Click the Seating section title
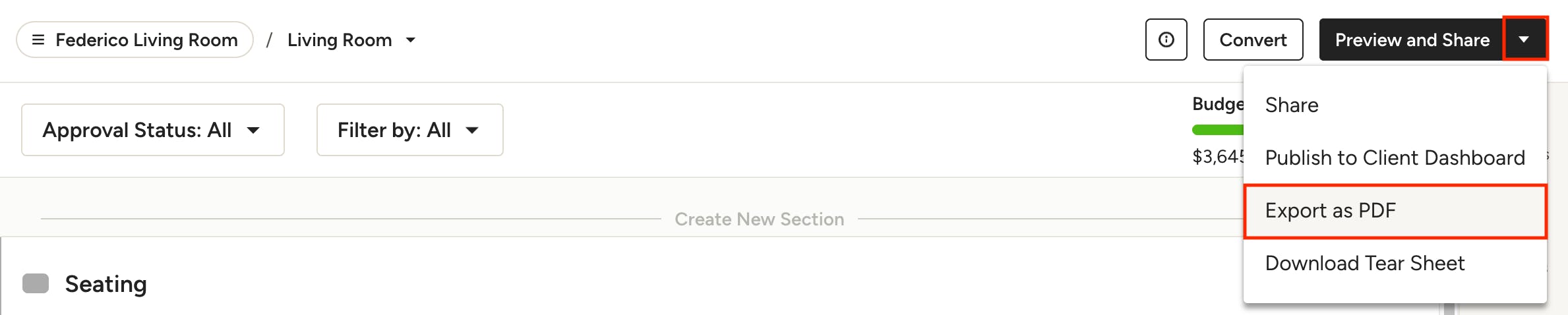1568x315 pixels. [106, 284]
